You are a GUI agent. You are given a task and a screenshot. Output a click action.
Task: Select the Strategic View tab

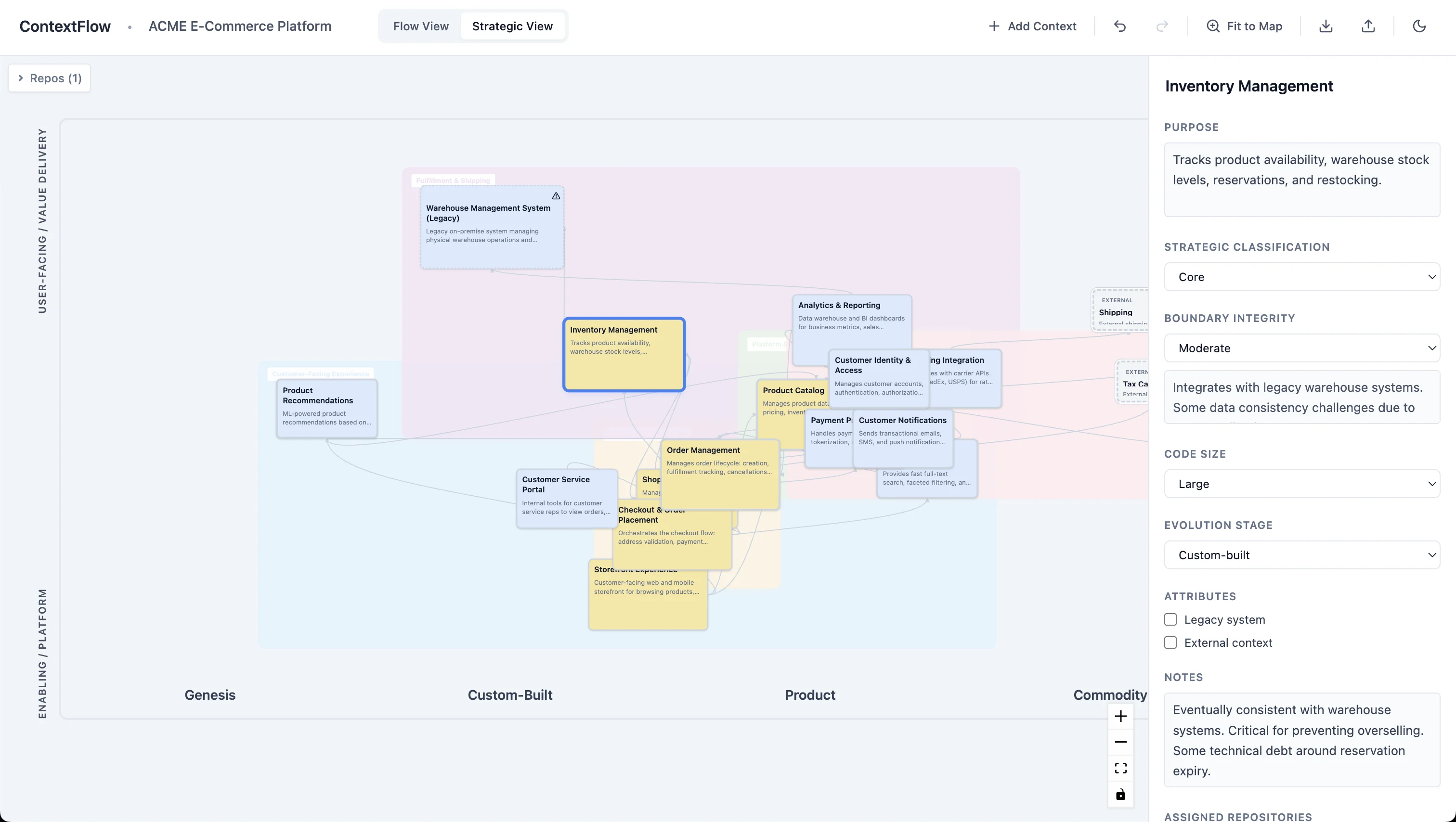[512, 26]
